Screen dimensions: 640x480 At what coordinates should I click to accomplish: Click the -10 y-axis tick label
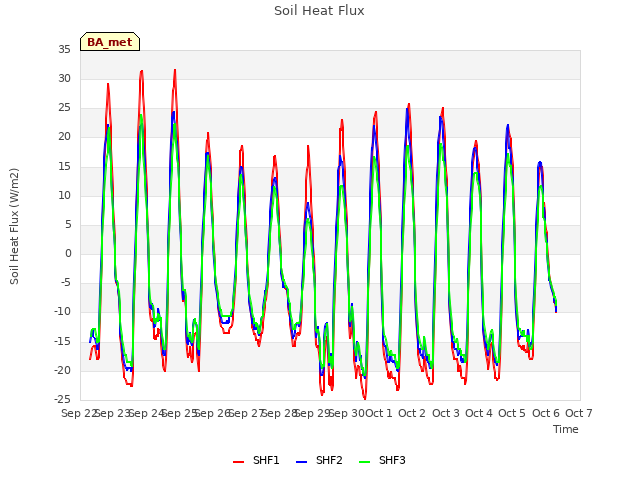[63, 312]
